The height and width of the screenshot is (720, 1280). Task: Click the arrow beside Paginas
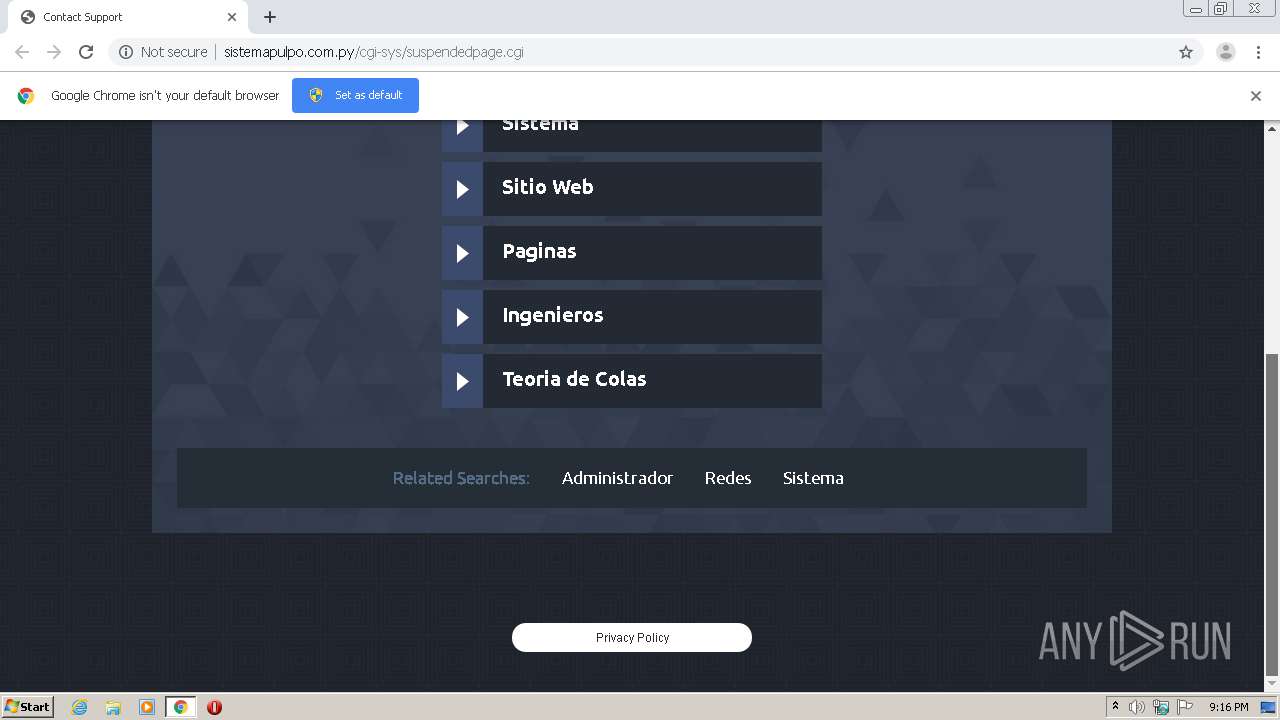click(x=462, y=253)
